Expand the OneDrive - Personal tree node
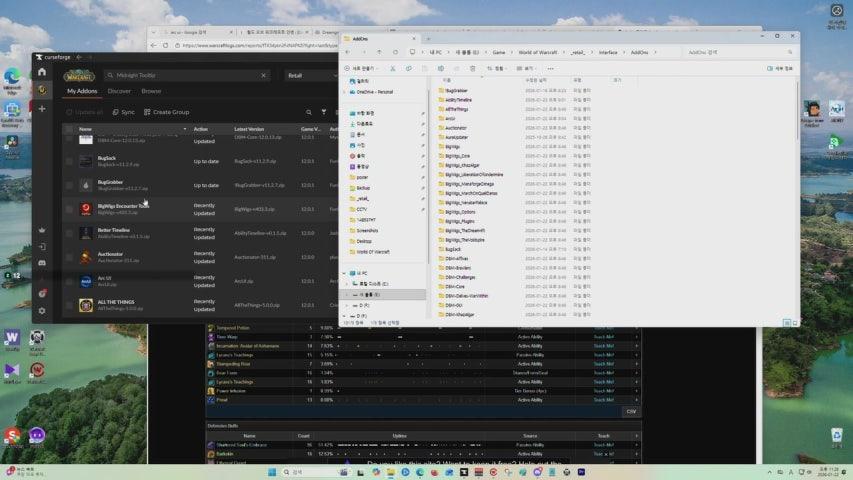This screenshot has width=853, height=480. click(345, 92)
